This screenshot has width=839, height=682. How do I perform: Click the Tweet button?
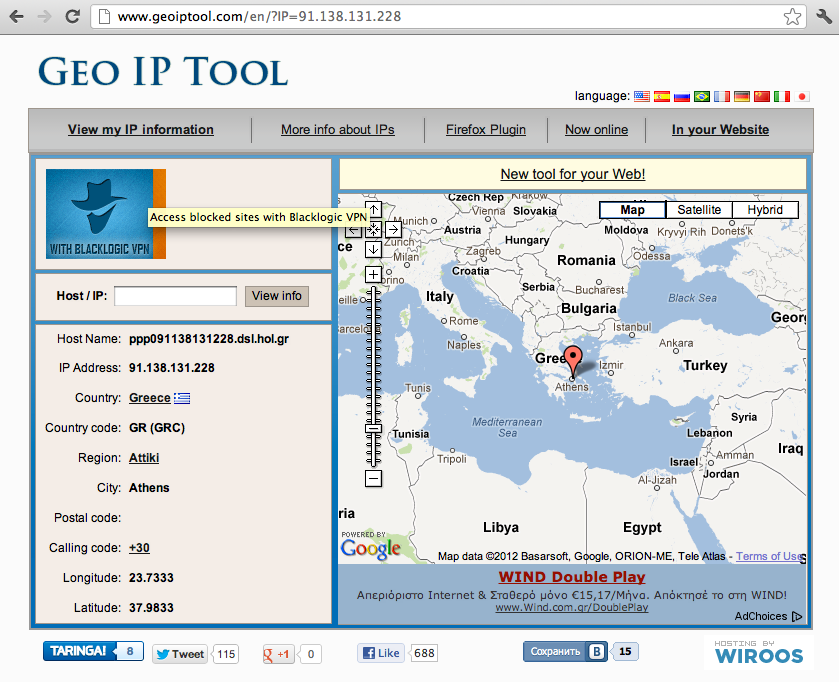point(180,654)
